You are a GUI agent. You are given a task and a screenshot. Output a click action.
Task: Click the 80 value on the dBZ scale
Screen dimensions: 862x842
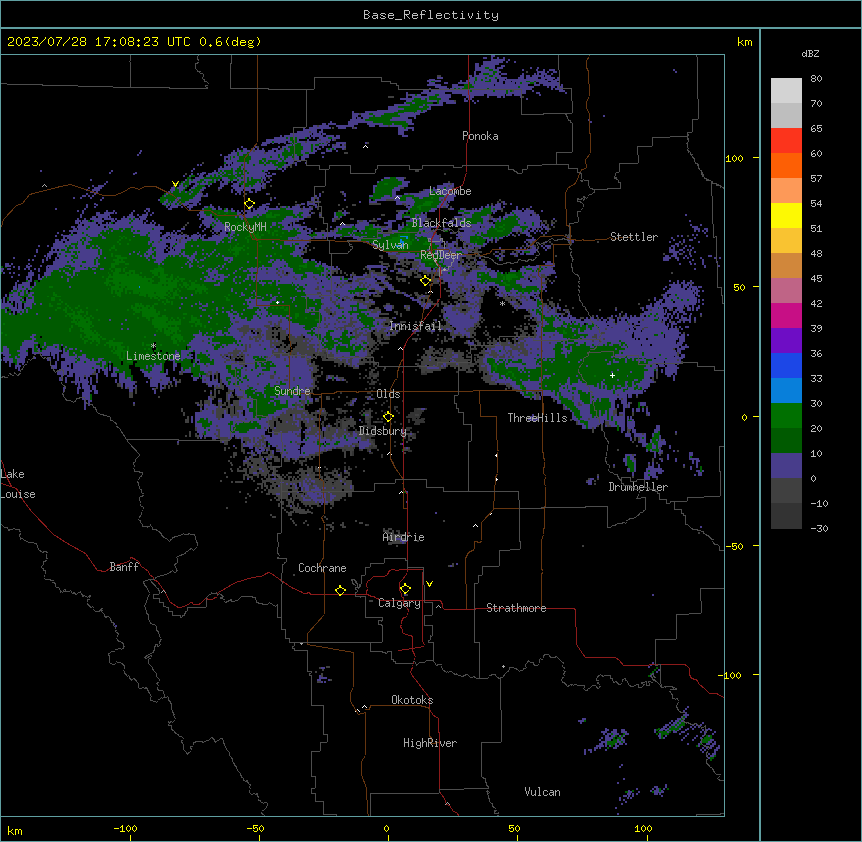click(x=816, y=79)
